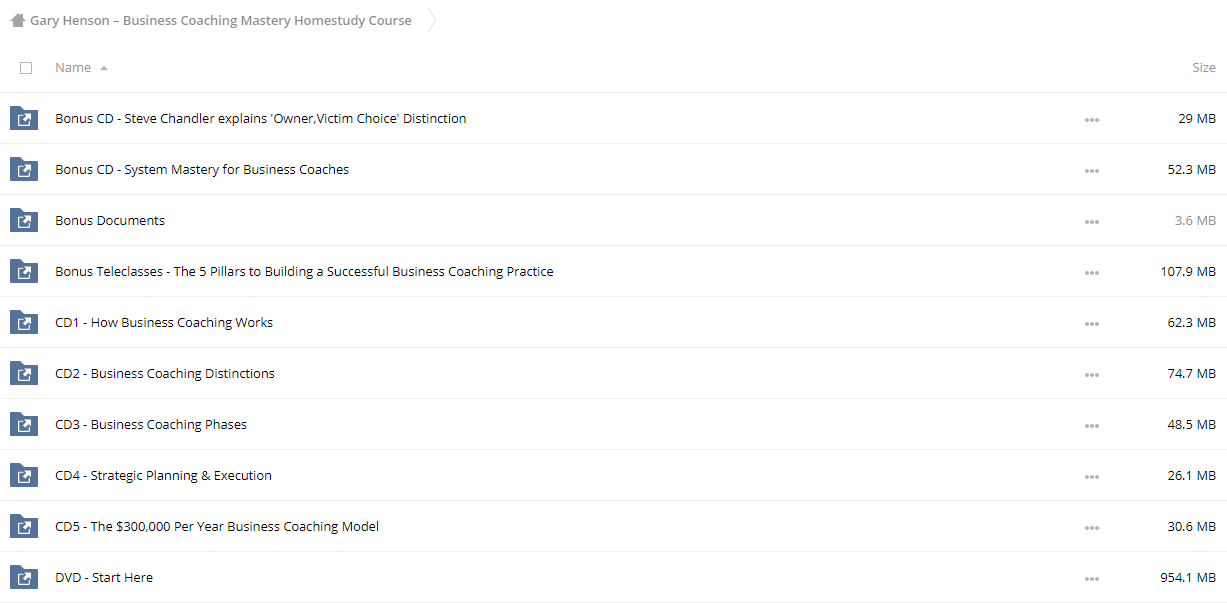Click the shared folder icon for Bonus Documents
Viewport: 1227px width, 603px height.
tap(23, 220)
